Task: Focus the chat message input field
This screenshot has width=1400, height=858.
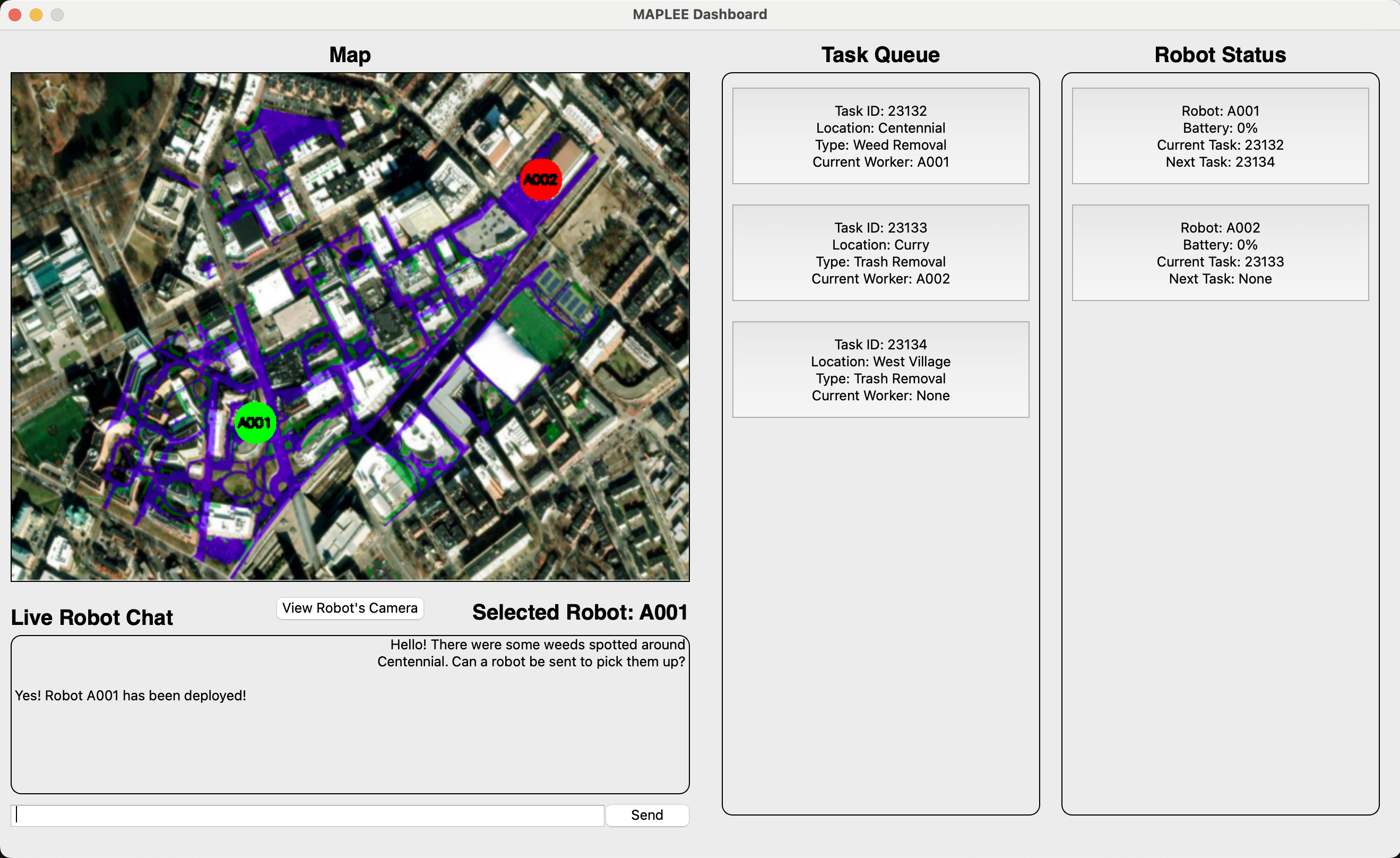Action: click(x=307, y=815)
